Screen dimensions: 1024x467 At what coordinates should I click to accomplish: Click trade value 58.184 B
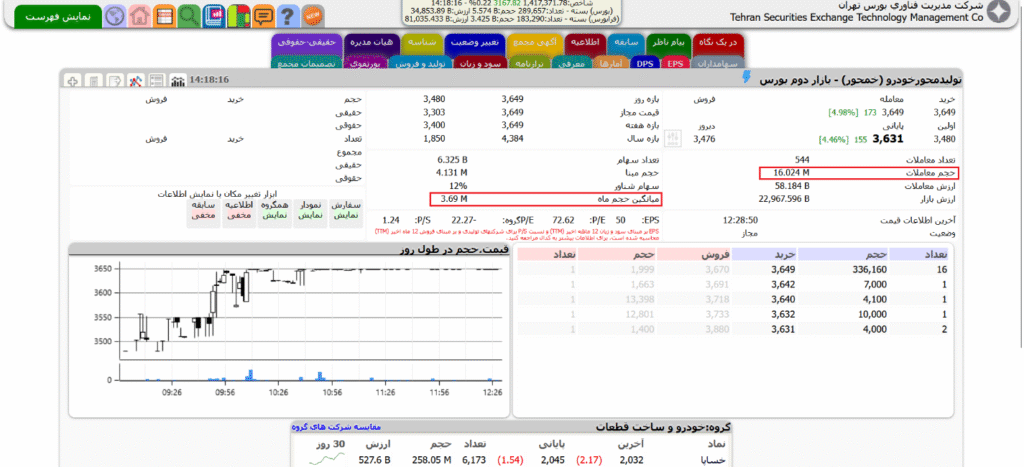[790, 185]
